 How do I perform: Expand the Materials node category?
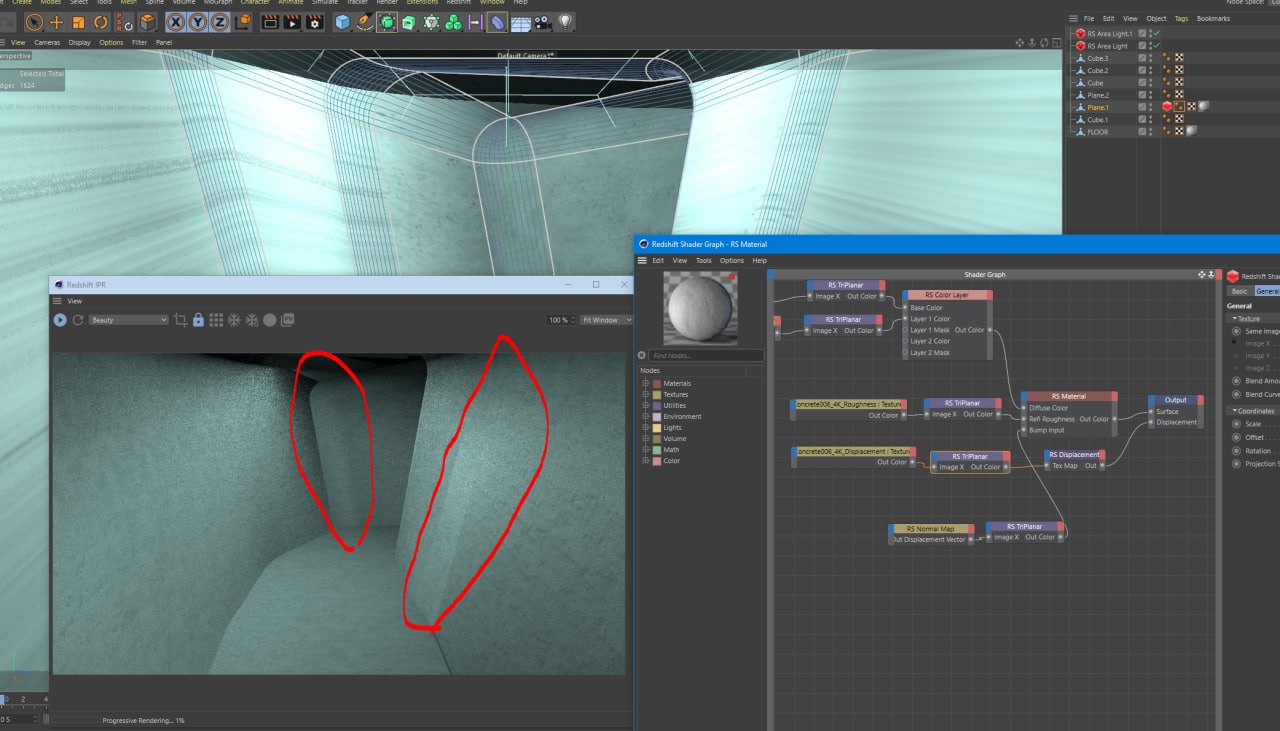tap(646, 383)
